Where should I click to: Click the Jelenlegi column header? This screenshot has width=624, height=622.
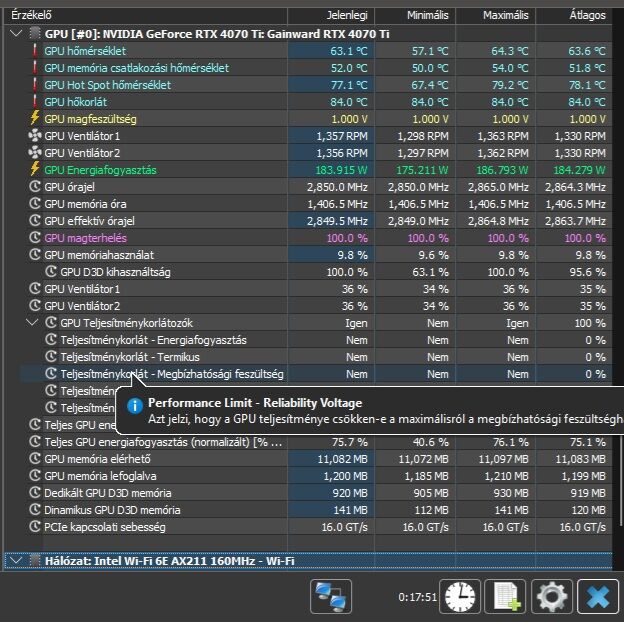(x=331, y=15)
